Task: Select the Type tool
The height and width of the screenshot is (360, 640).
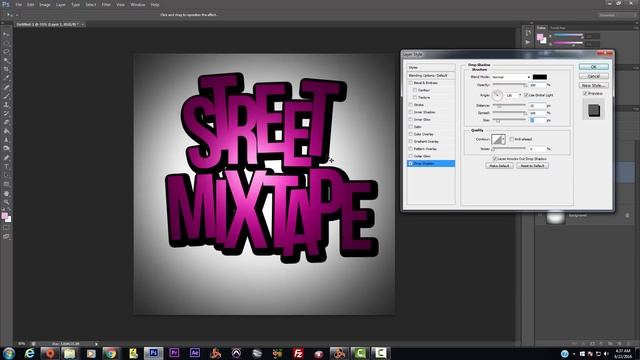Action: [x=6, y=166]
